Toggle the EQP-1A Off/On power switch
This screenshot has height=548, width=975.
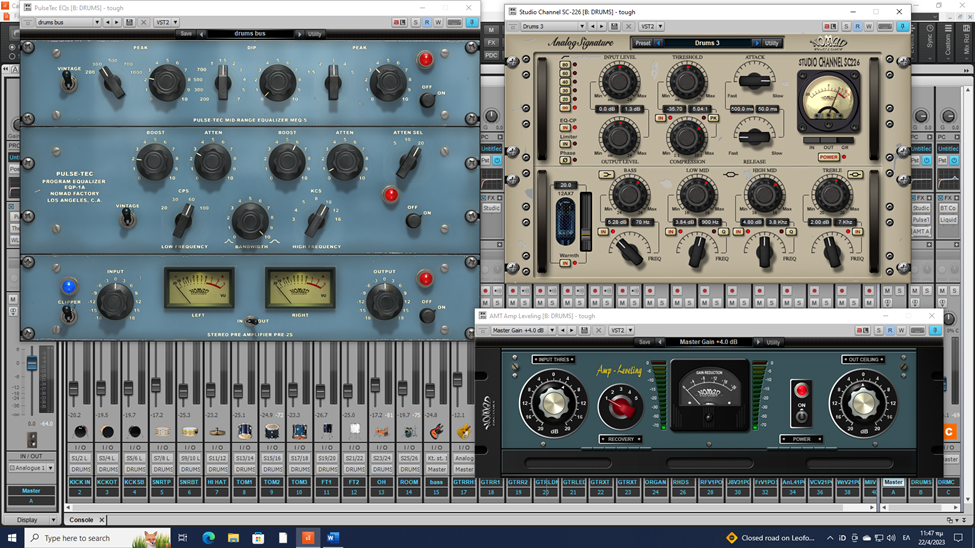tap(413, 220)
